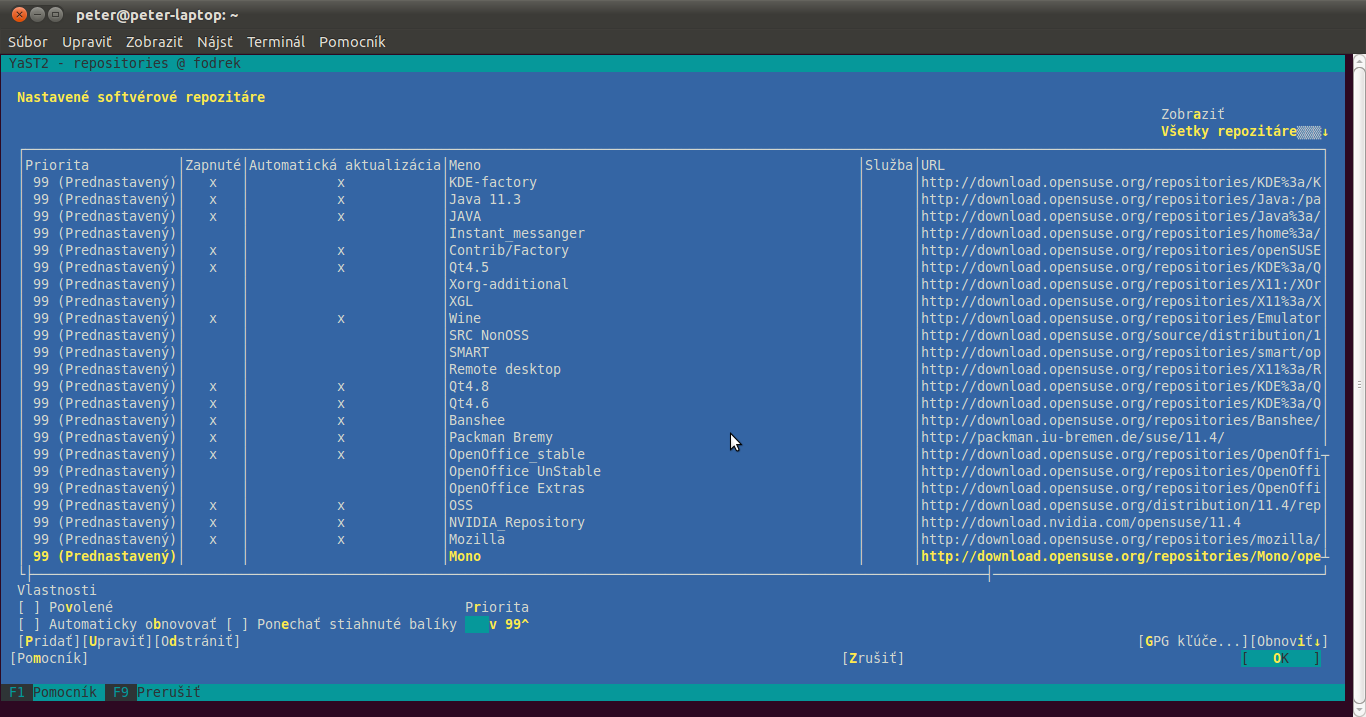This screenshot has height=717, width=1366.
Task: Click the Zrušiť button
Action: 873,658
